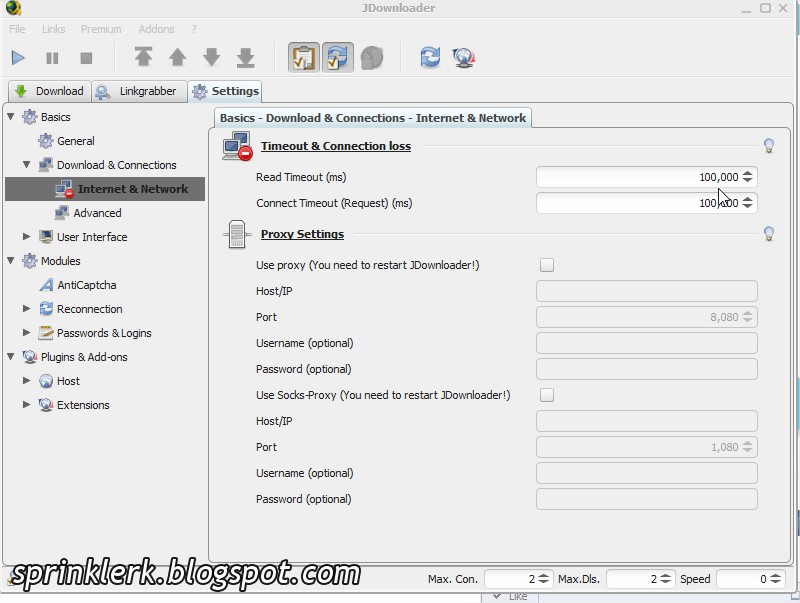The image size is (800, 603).
Task: Collapse Plugins & Add-ons node
Action: coord(11,357)
